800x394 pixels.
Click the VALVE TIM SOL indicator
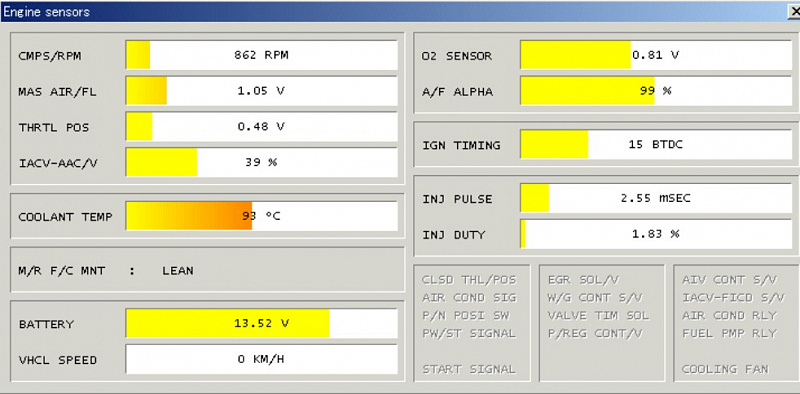(x=598, y=315)
